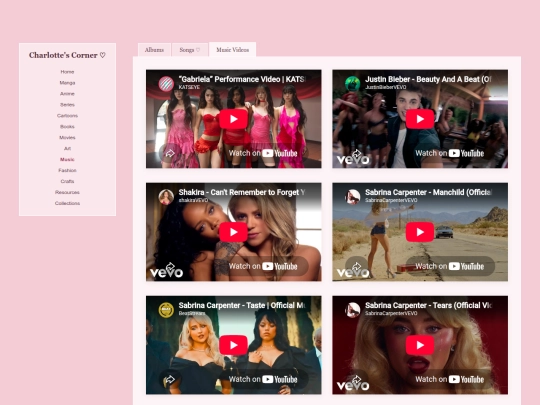
Task: Navigate to the Art section
Action: [x=67, y=148]
